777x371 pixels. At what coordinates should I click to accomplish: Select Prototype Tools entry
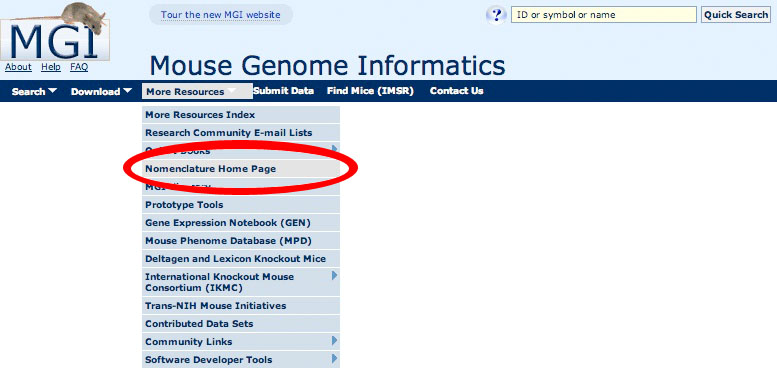(x=241, y=205)
